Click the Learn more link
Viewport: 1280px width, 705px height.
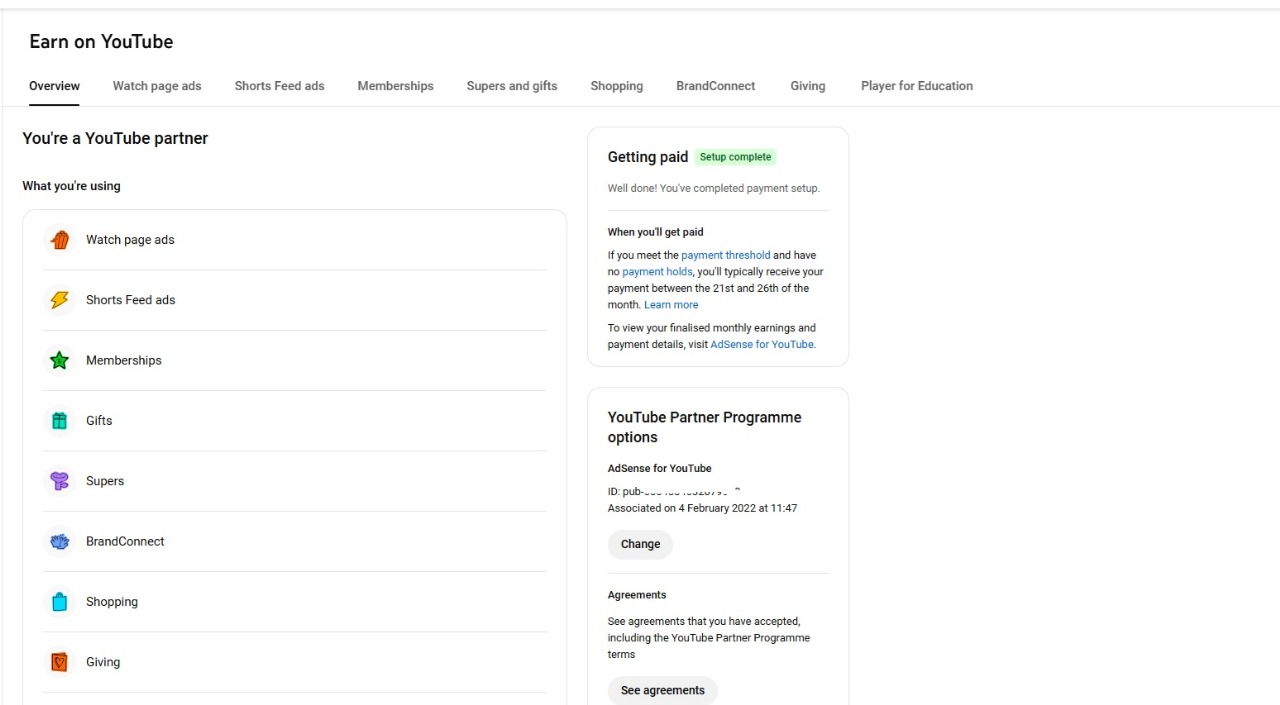(671, 305)
